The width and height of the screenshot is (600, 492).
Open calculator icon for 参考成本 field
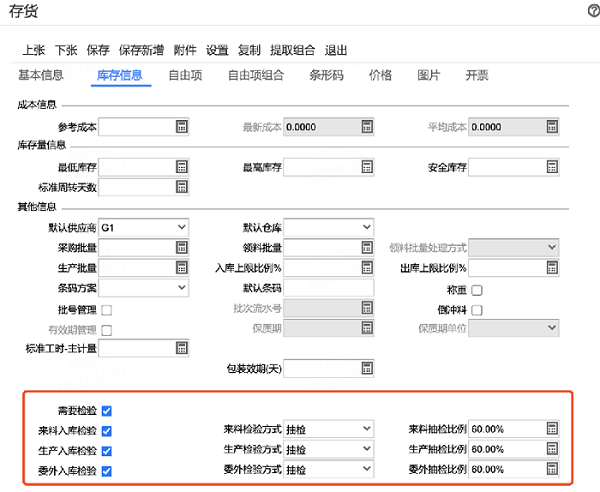point(182,127)
